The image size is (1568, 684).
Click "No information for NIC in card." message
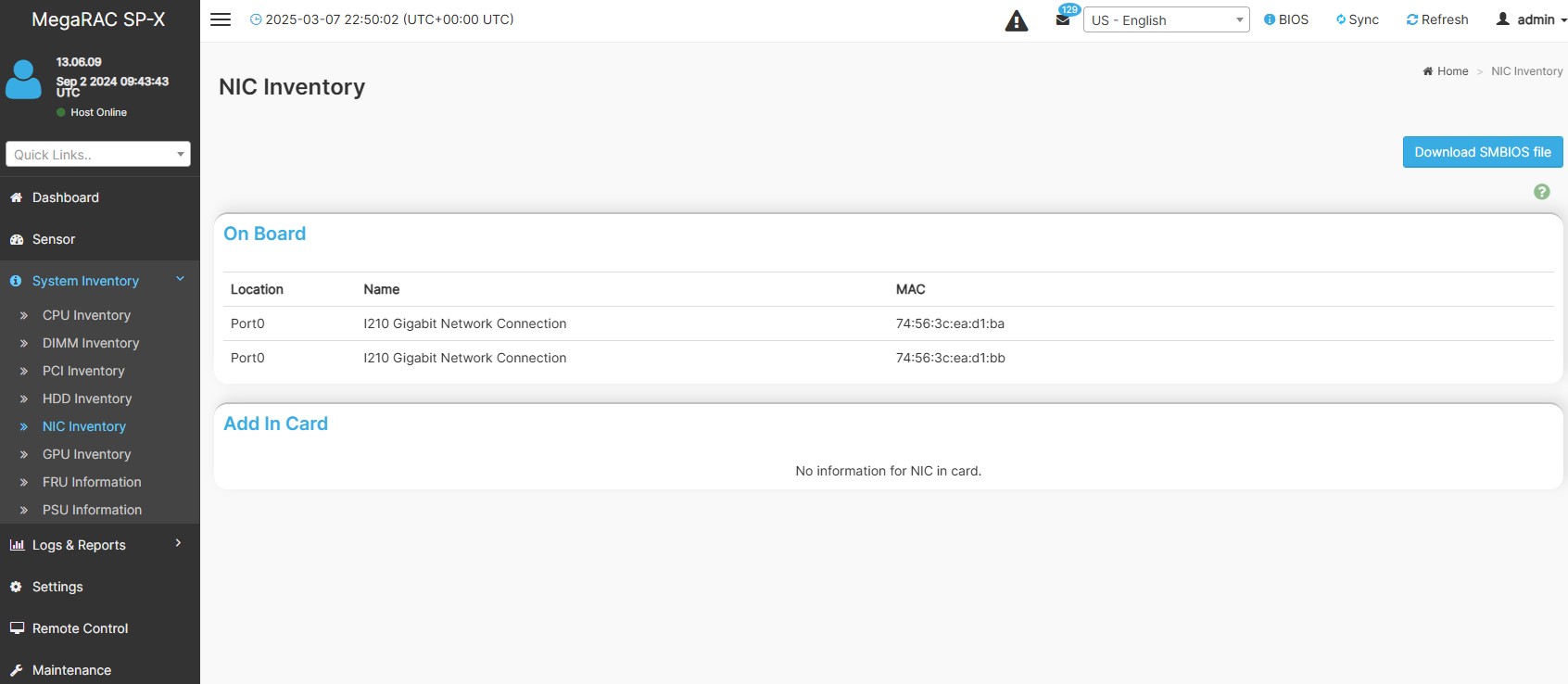pyautogui.click(x=888, y=471)
